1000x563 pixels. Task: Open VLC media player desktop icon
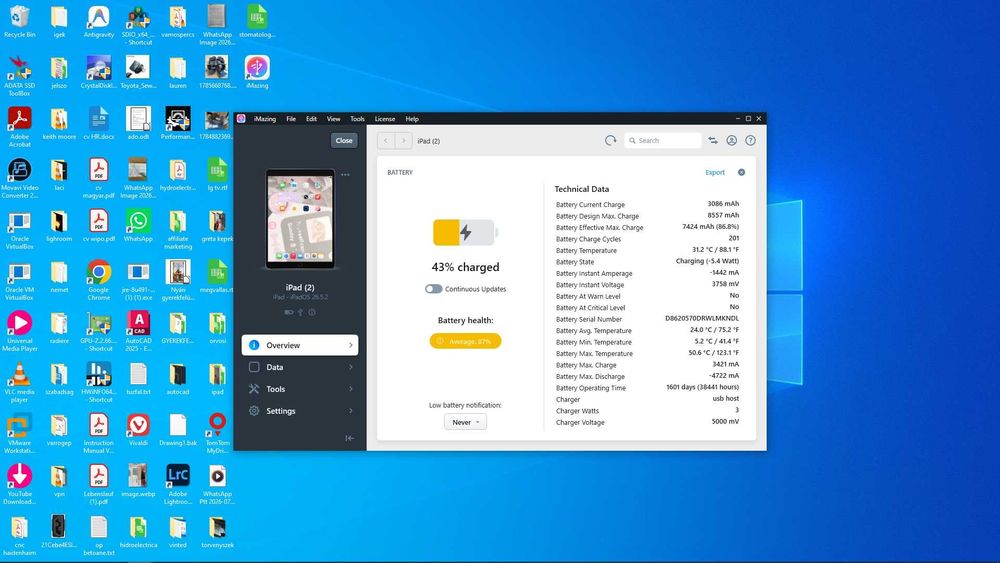(x=20, y=382)
